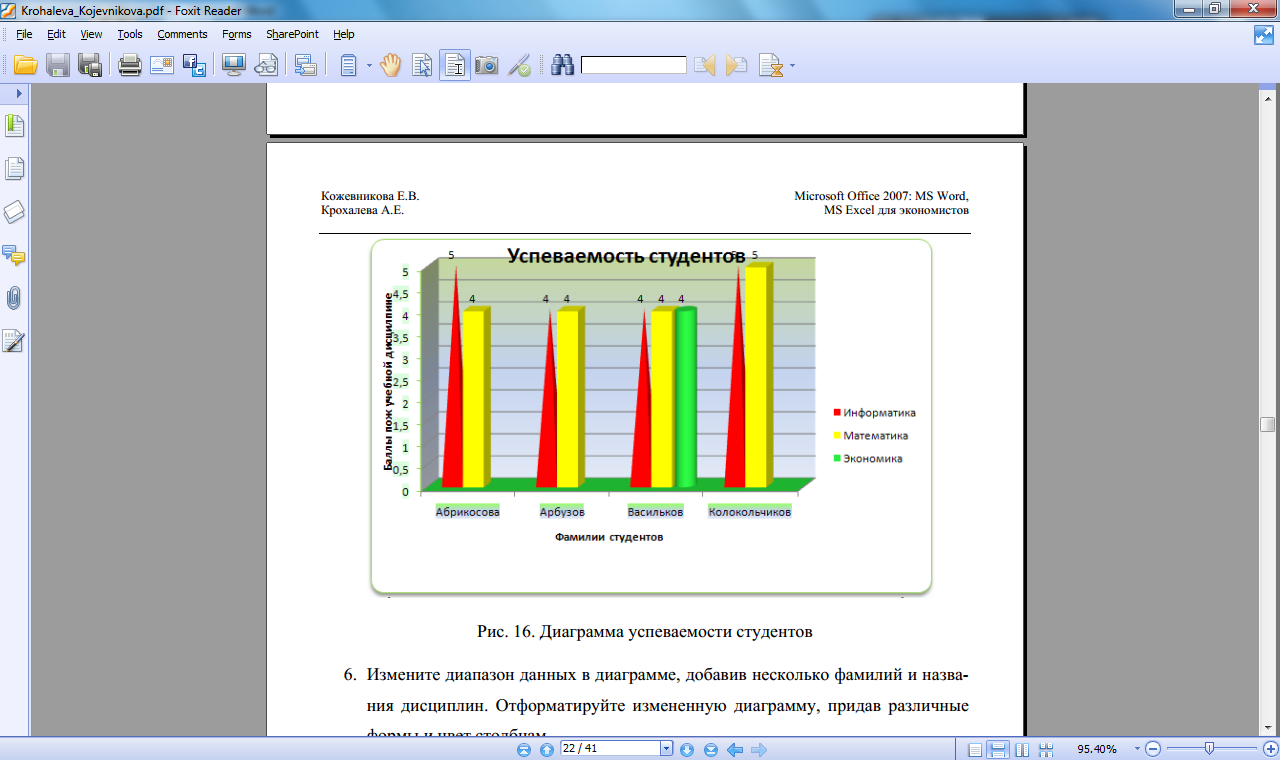Open the Help menu

pyautogui.click(x=344, y=34)
